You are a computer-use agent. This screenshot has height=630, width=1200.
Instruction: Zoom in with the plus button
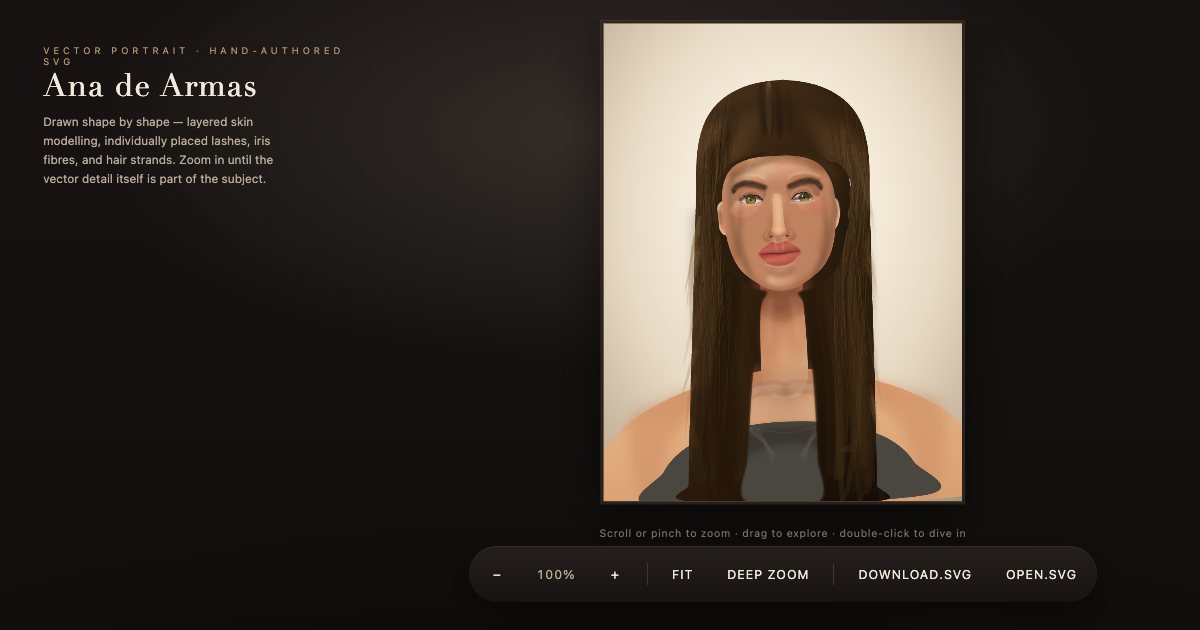pyautogui.click(x=615, y=575)
